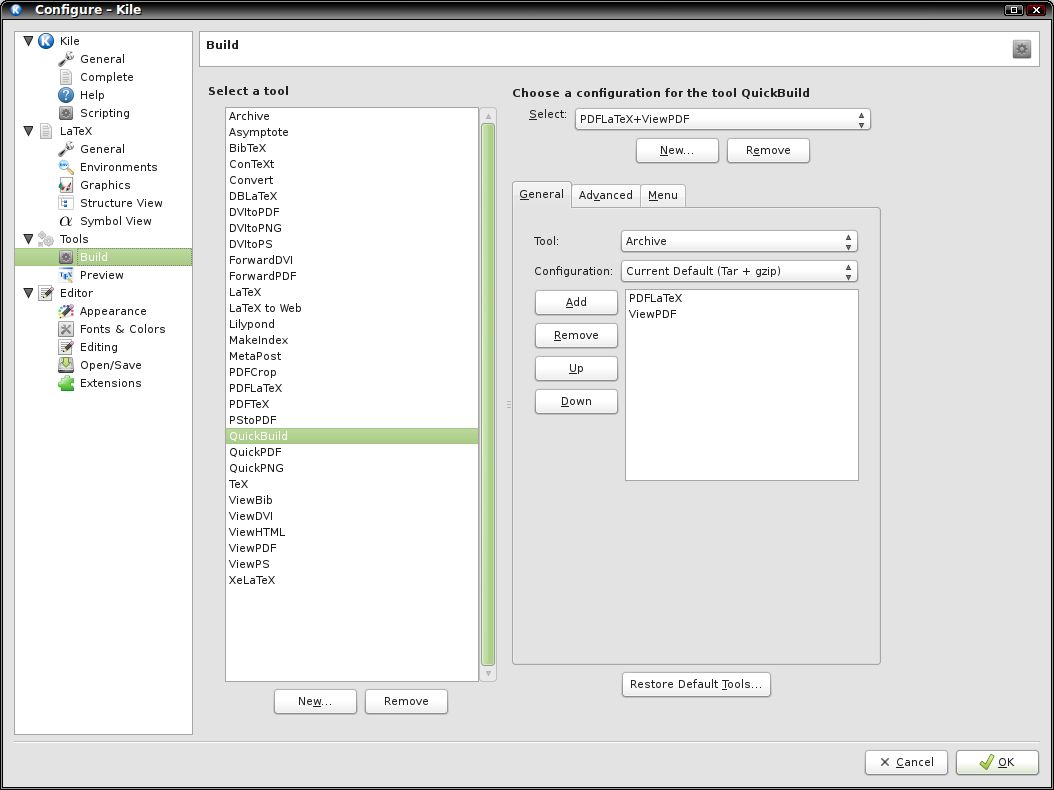Click the Open/Save arrow icon
This screenshot has height=790, width=1054.
click(66, 365)
